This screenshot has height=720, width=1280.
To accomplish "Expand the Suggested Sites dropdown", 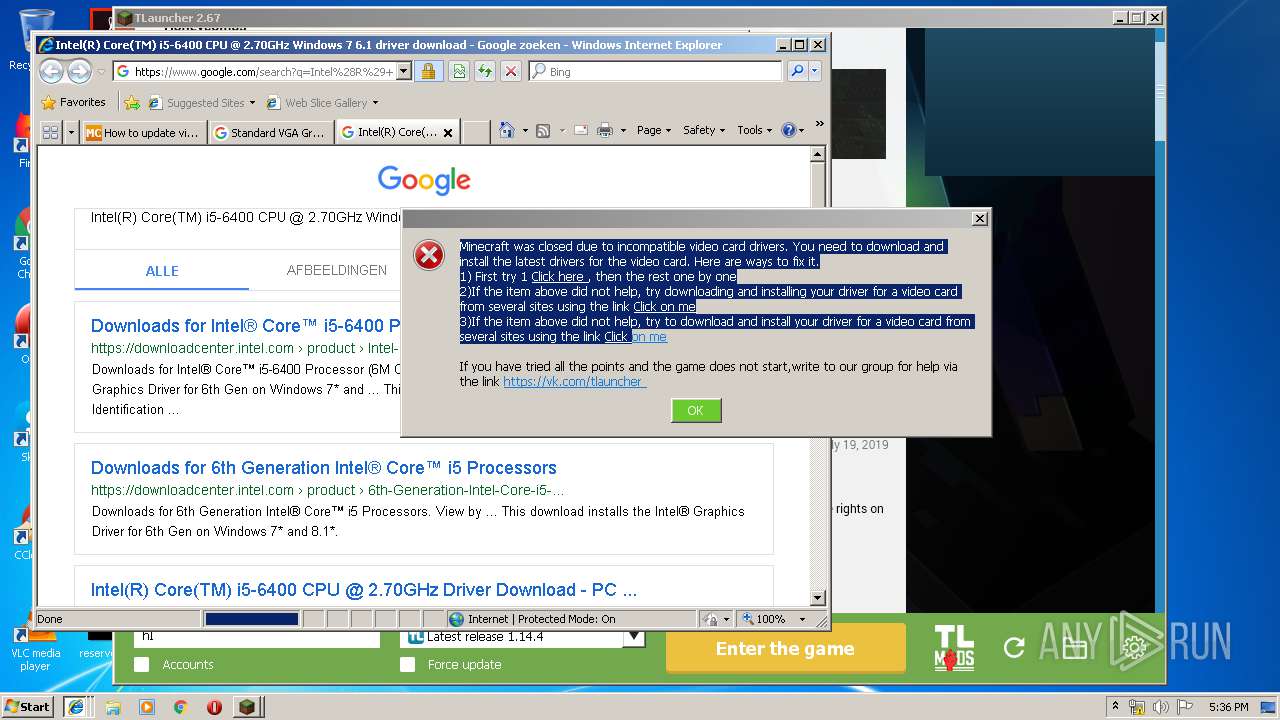I will click(252, 102).
